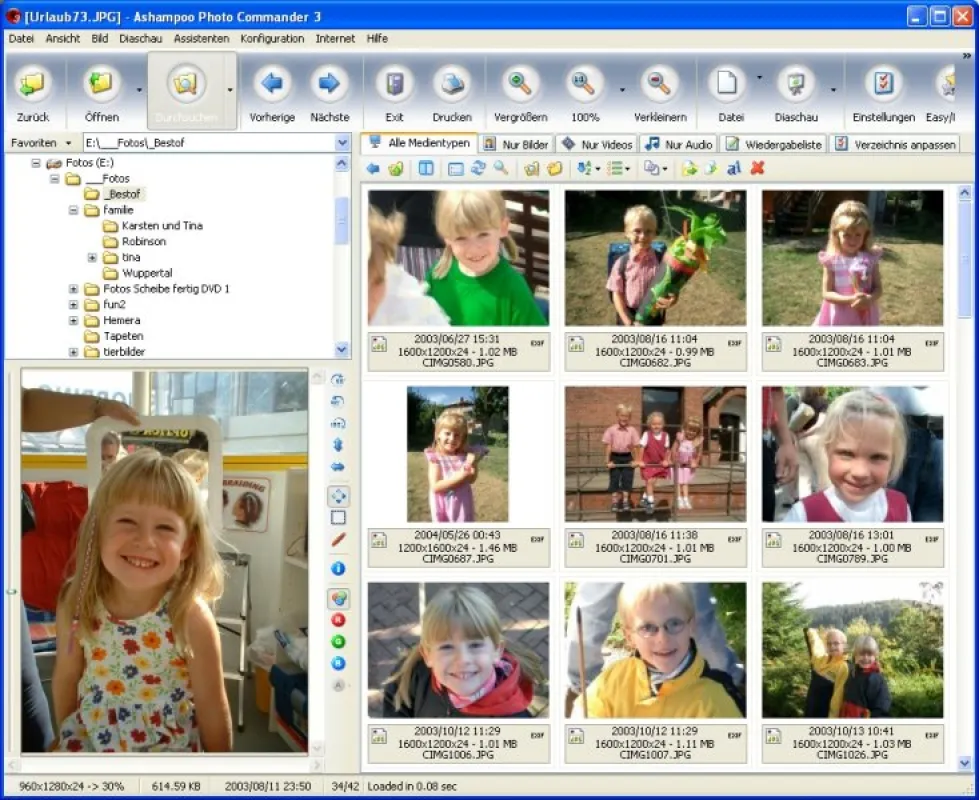979x800 pixels.
Task: Toggle the blue B channel button
Action: tap(338, 663)
